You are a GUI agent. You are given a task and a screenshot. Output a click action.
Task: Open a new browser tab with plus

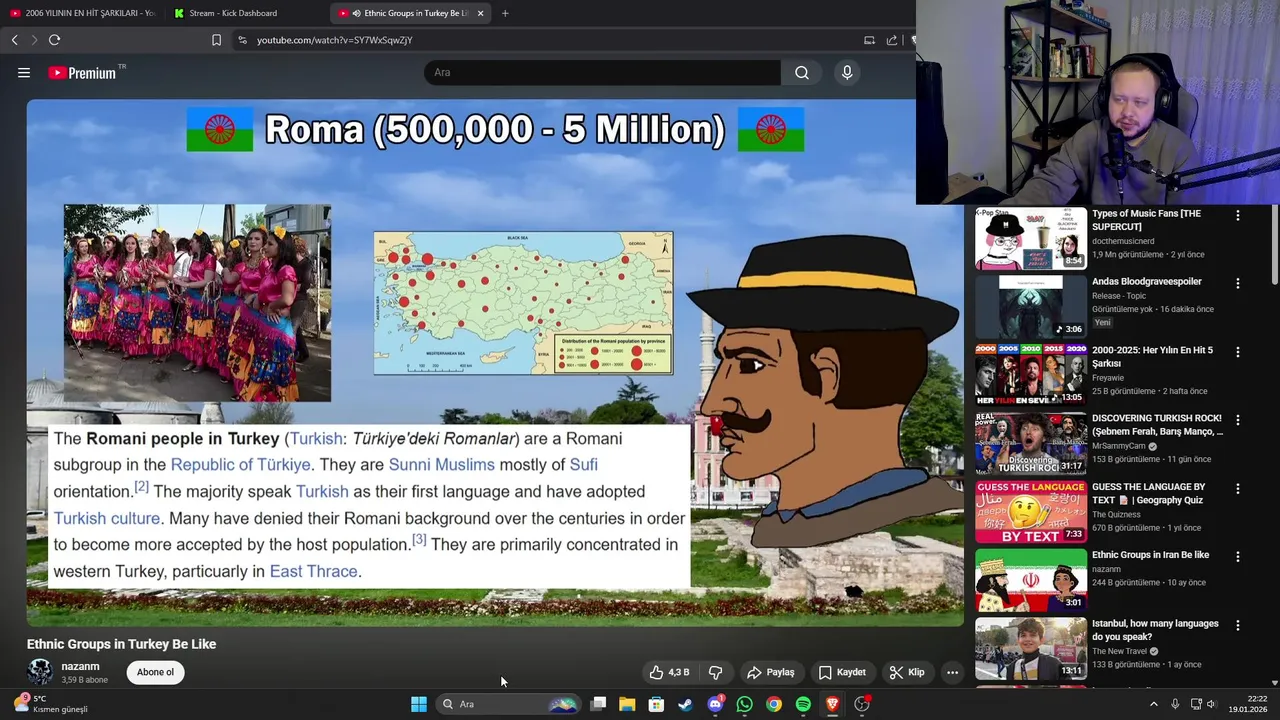505,13
